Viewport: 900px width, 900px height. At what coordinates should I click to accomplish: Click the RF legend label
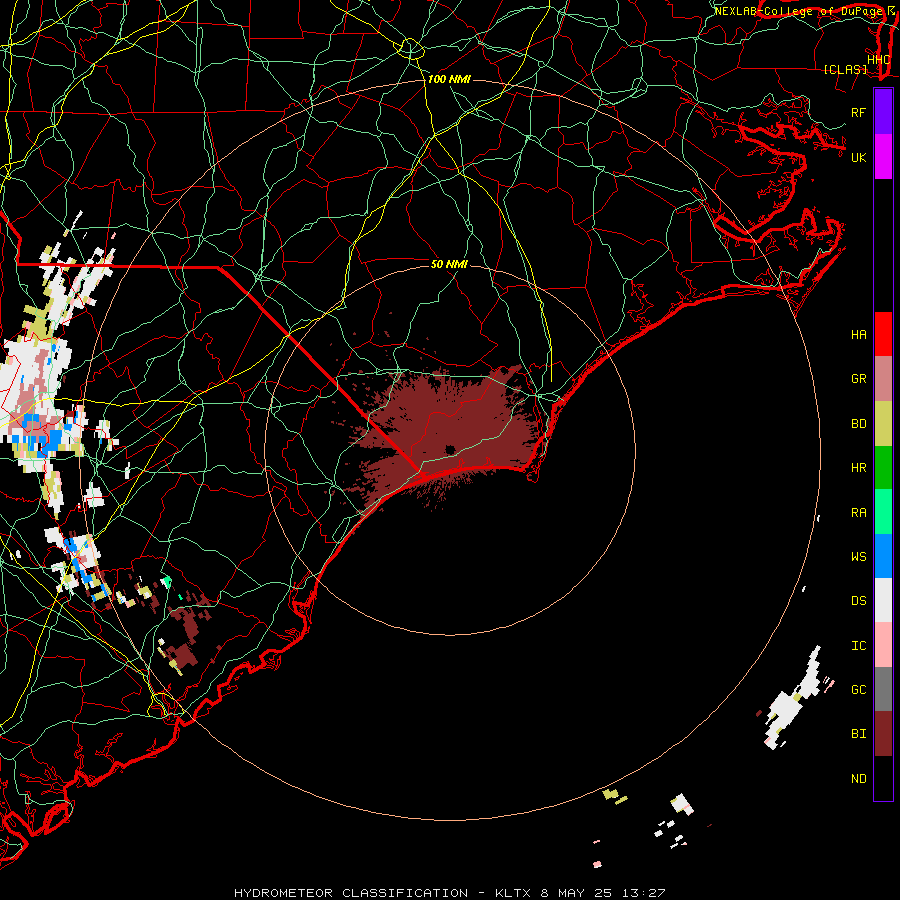[858, 113]
